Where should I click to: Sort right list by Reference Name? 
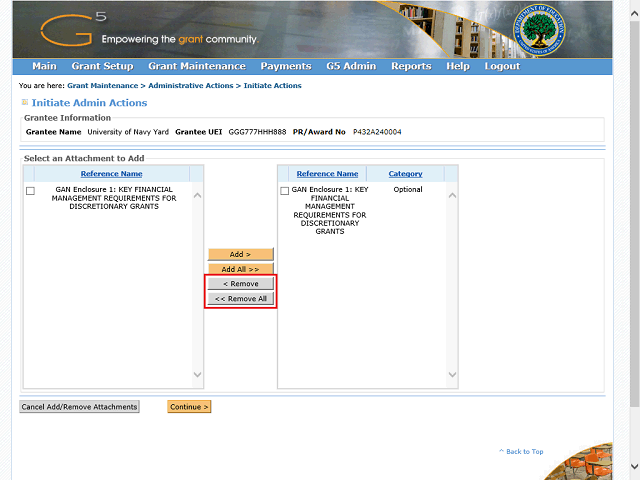click(x=327, y=174)
